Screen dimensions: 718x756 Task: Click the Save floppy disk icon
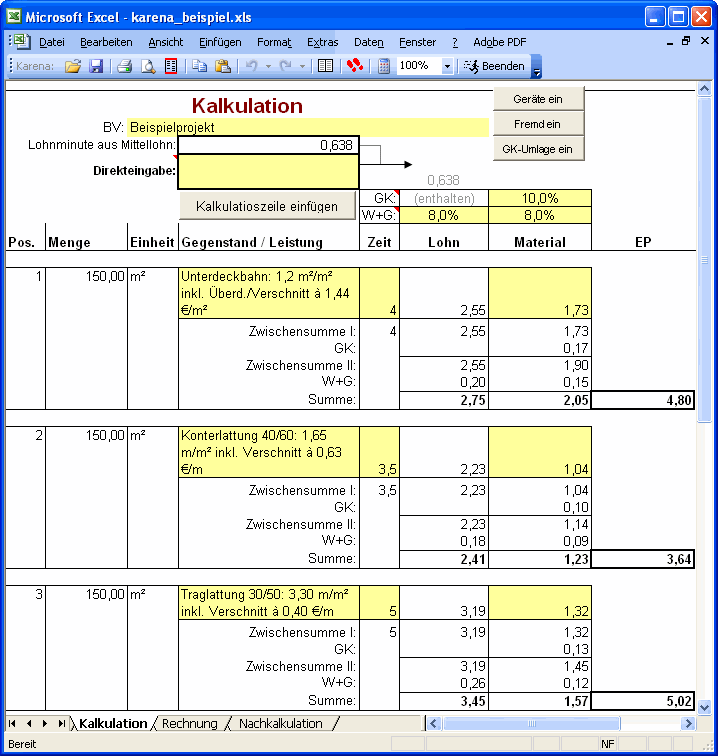(96, 66)
